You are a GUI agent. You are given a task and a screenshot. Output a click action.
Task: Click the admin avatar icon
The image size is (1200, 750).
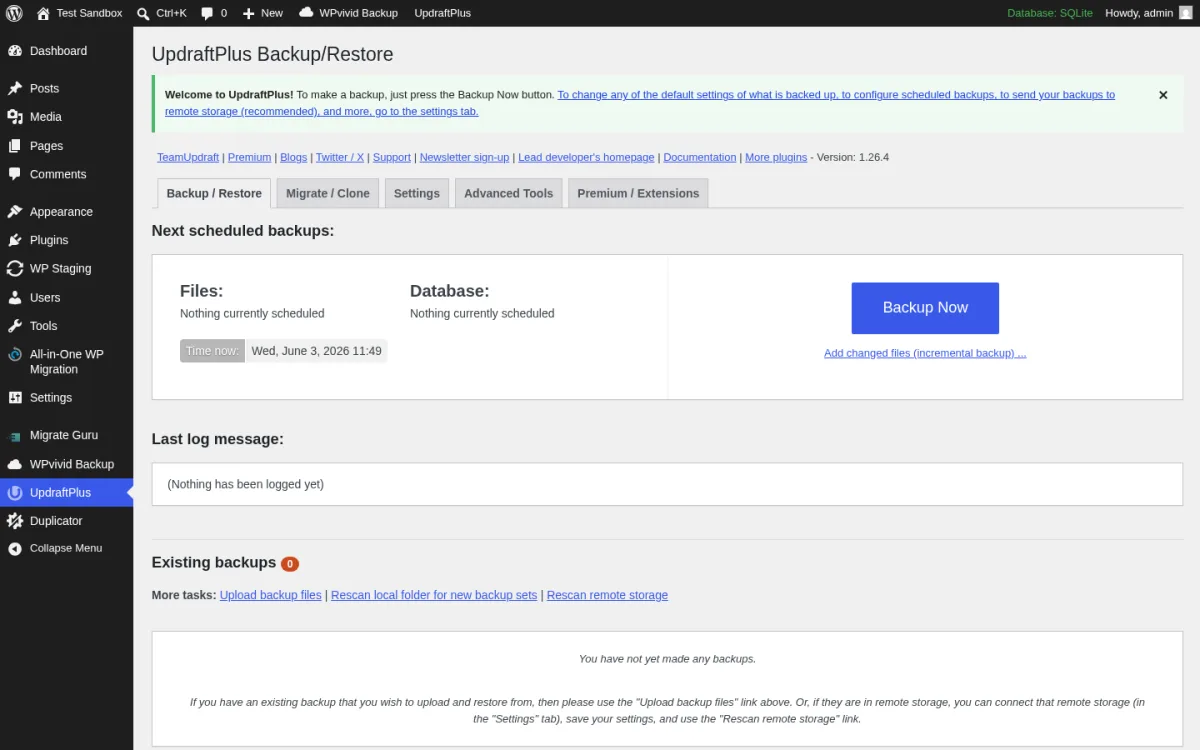click(1185, 13)
